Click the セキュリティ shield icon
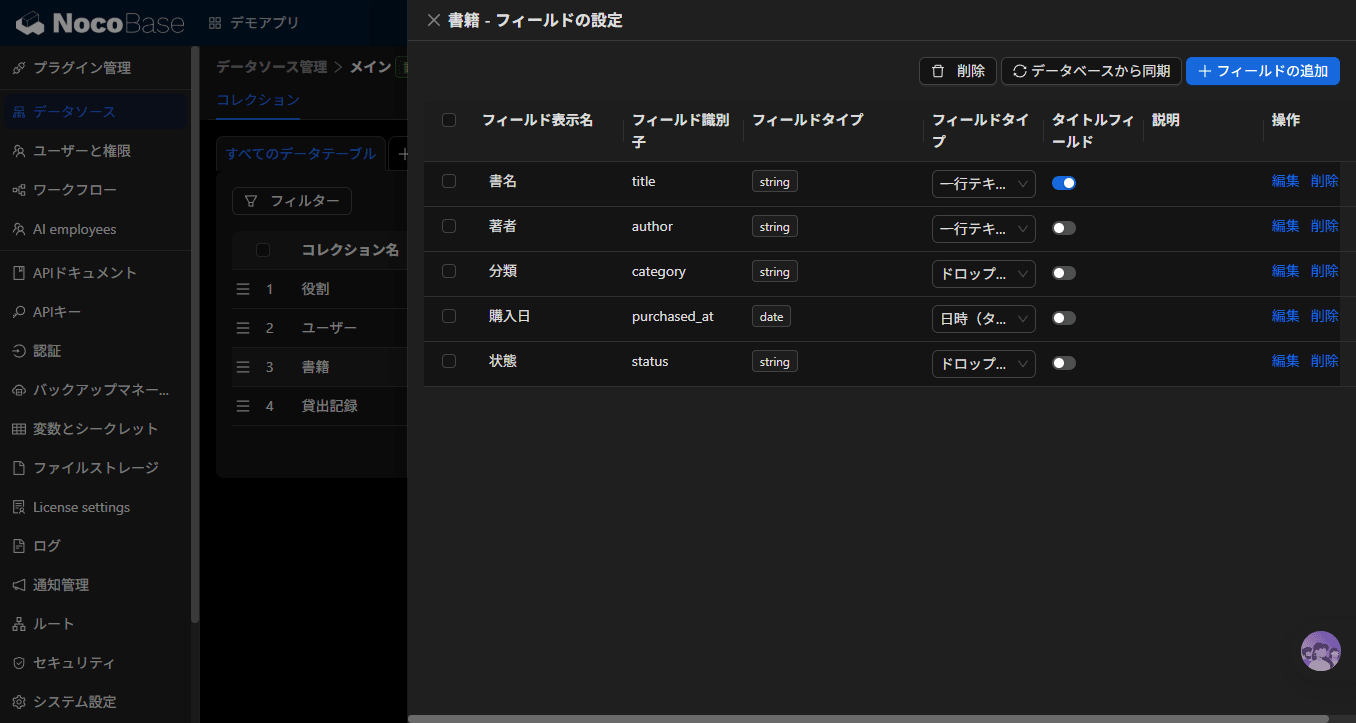Screen dimensions: 1356x723 pos(19,663)
